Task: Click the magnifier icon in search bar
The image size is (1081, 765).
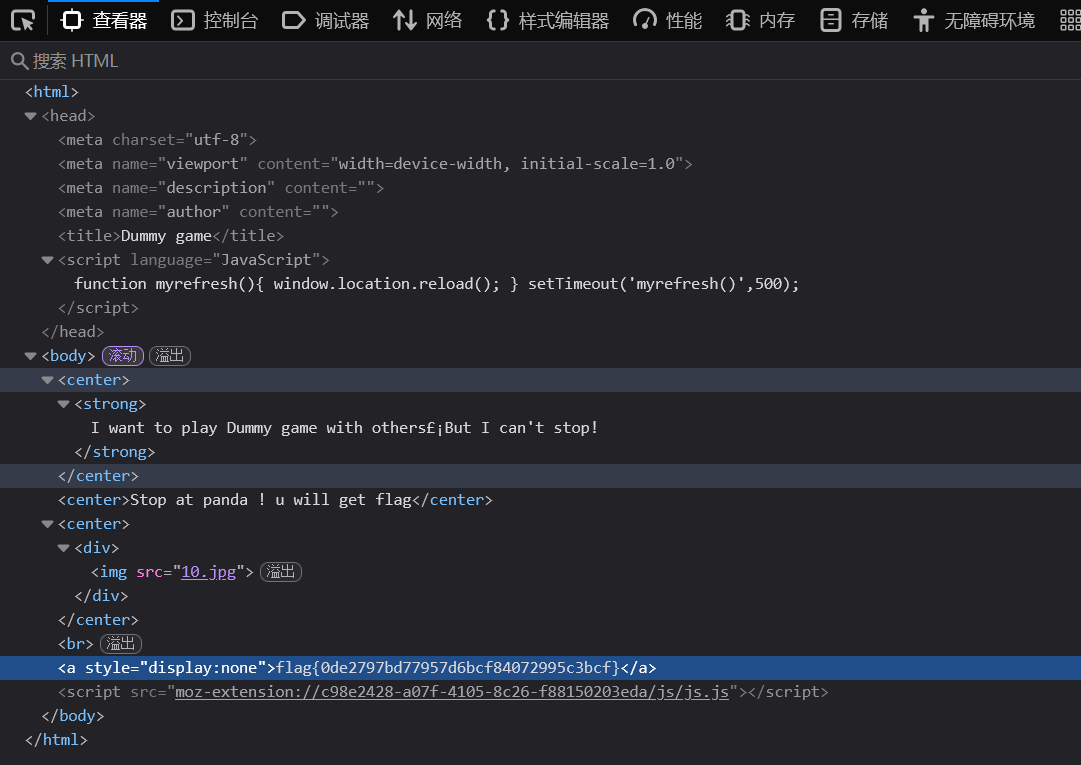Action: click(19, 61)
